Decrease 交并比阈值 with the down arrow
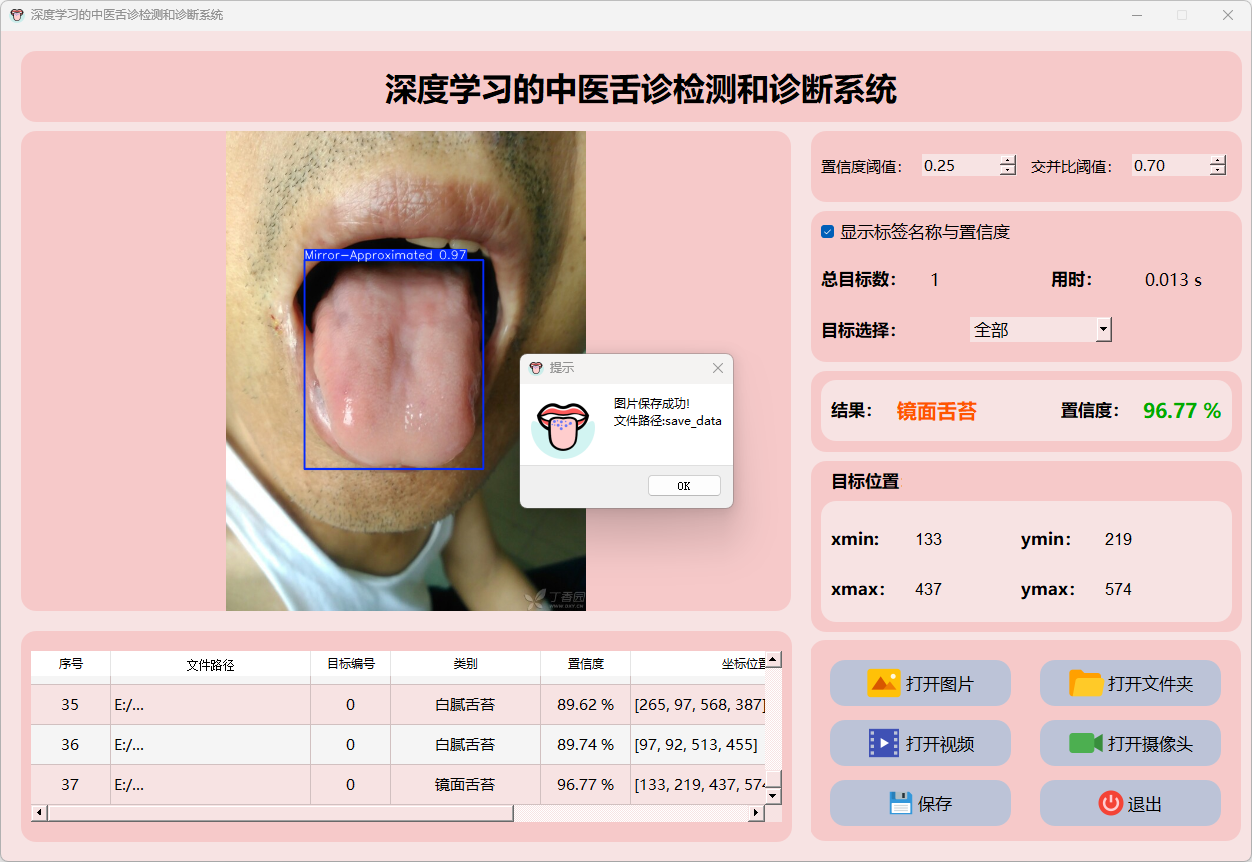The height and width of the screenshot is (862, 1252). 1217,171
